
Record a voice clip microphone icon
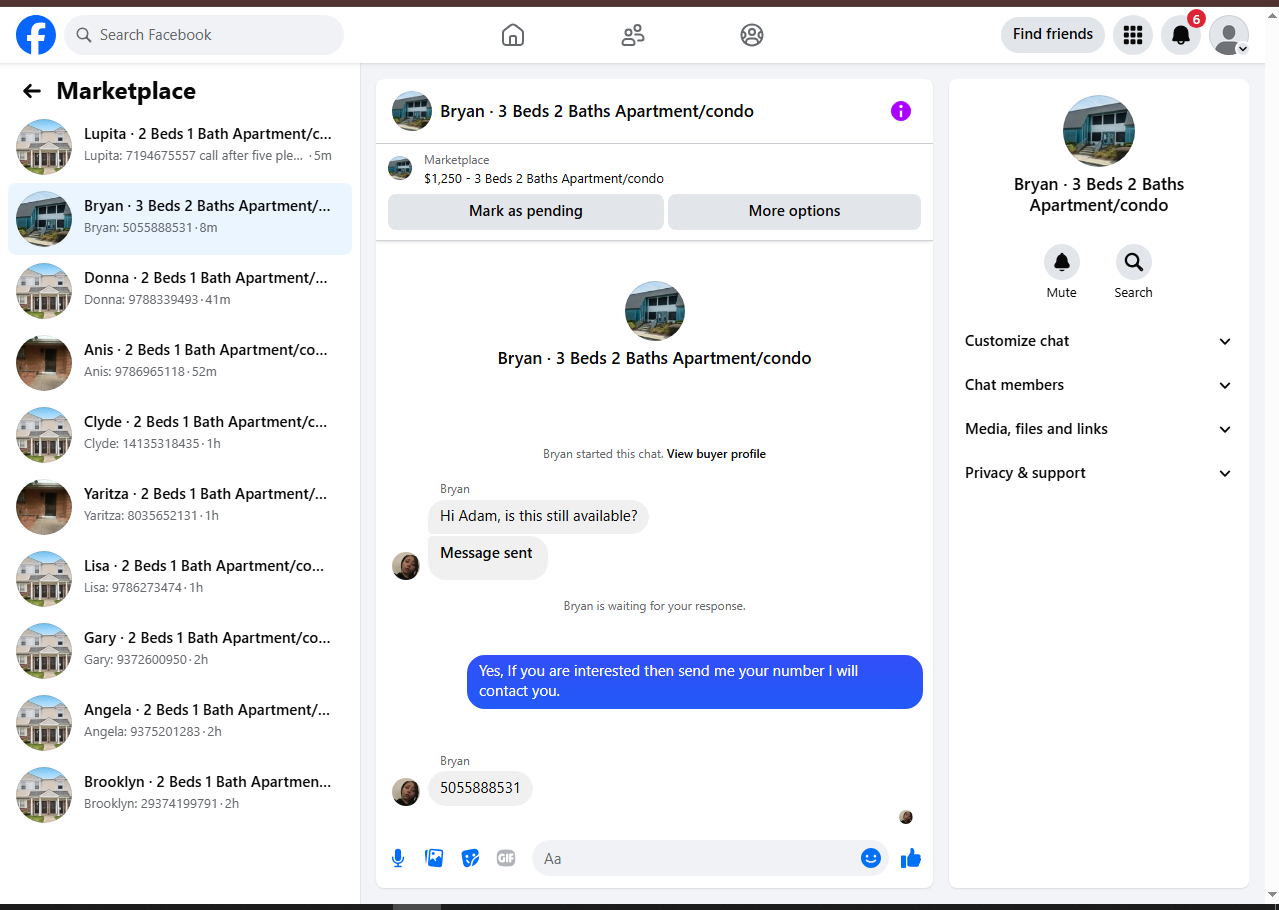click(398, 858)
